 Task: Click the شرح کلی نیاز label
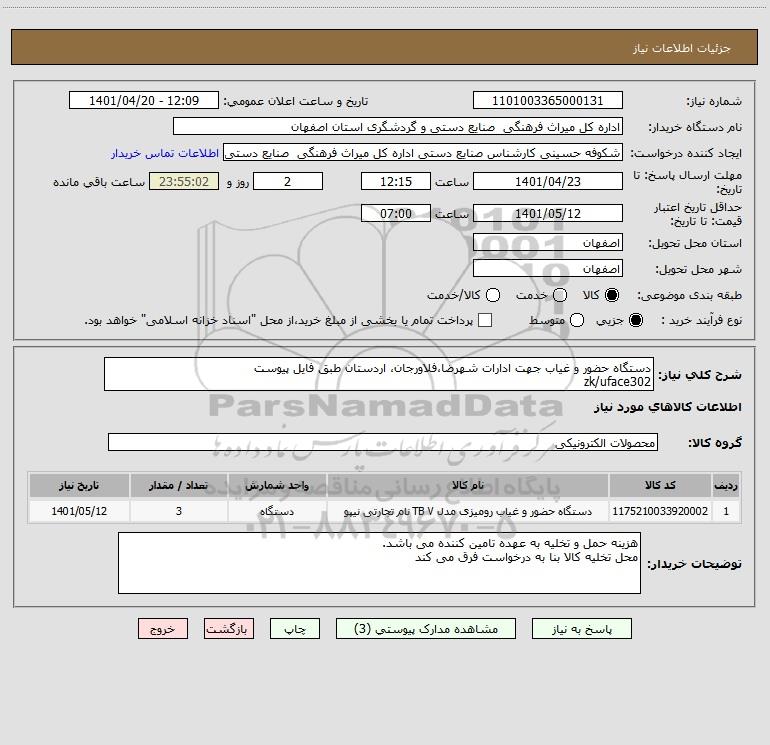pyautogui.click(x=700, y=375)
